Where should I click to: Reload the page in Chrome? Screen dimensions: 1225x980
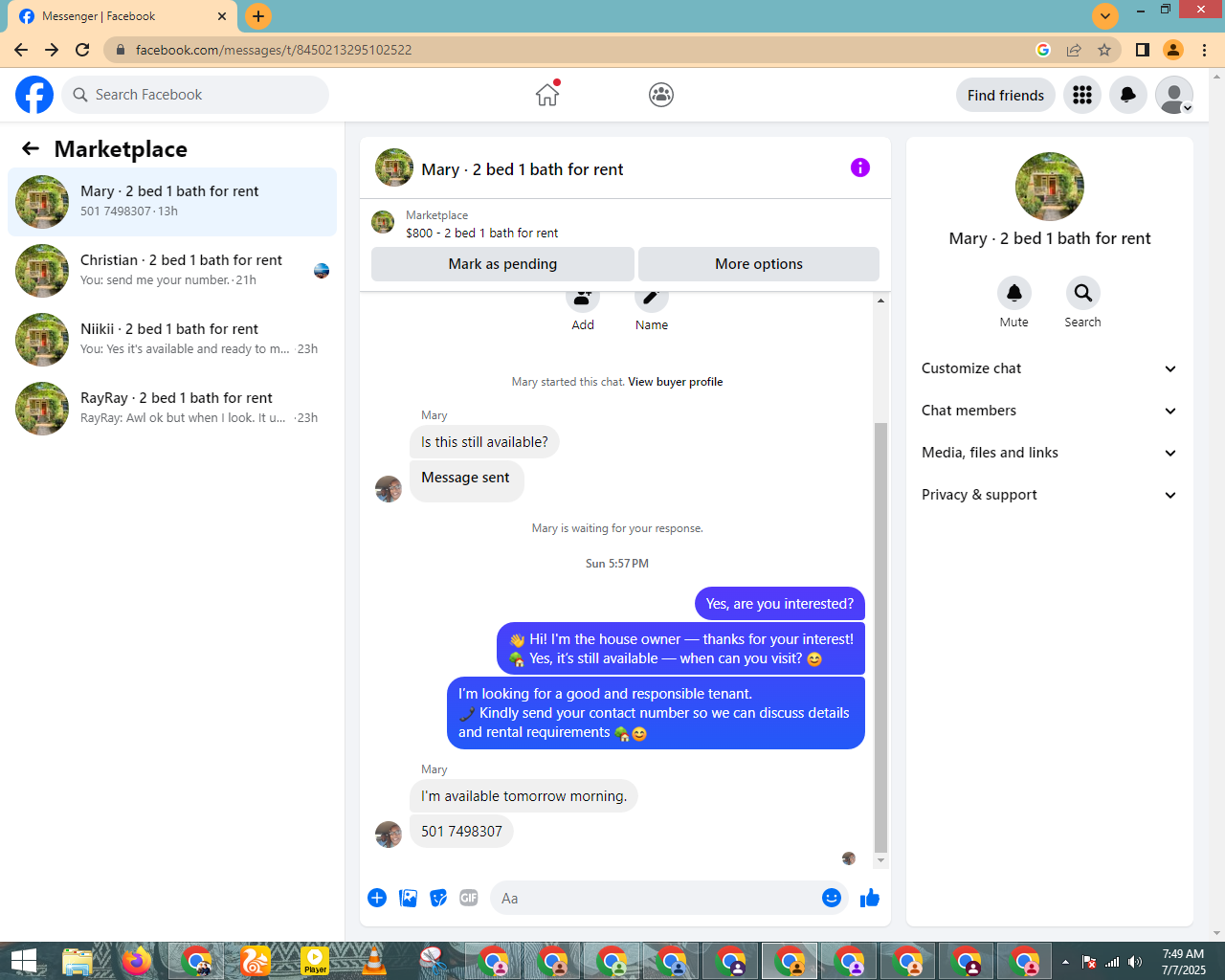pos(82,50)
